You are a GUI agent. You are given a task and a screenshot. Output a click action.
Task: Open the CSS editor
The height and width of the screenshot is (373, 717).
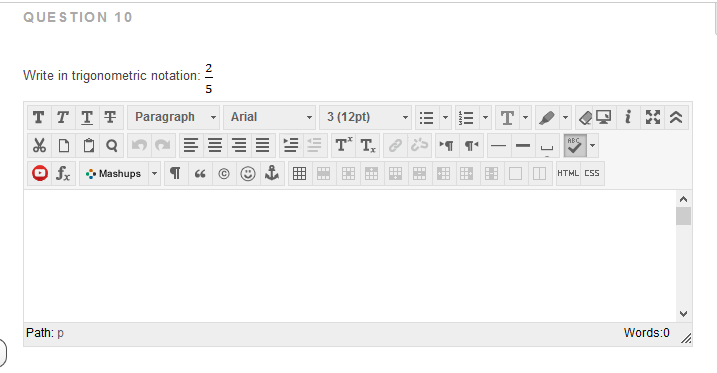(592, 174)
